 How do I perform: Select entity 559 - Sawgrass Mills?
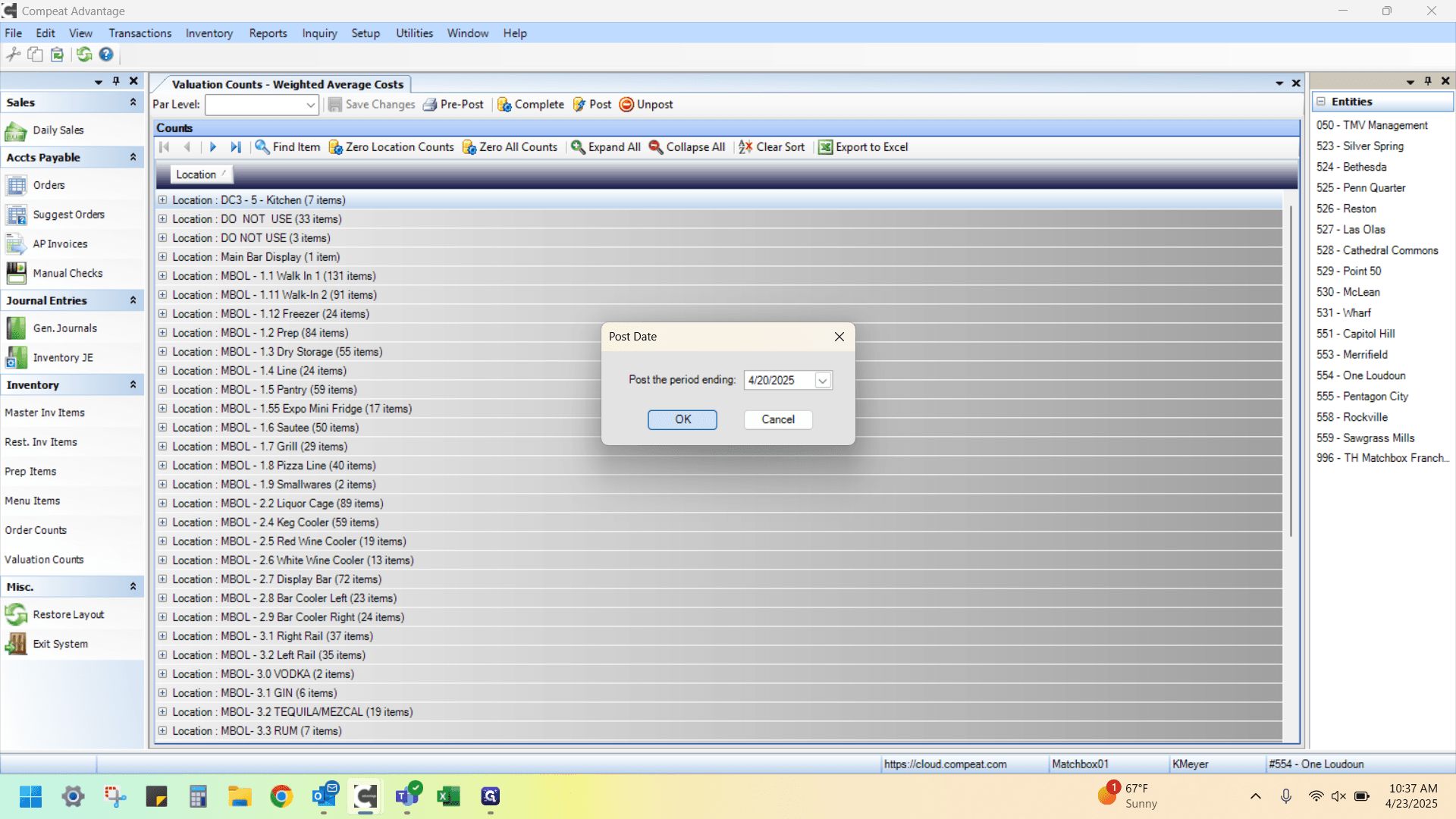pos(1365,438)
